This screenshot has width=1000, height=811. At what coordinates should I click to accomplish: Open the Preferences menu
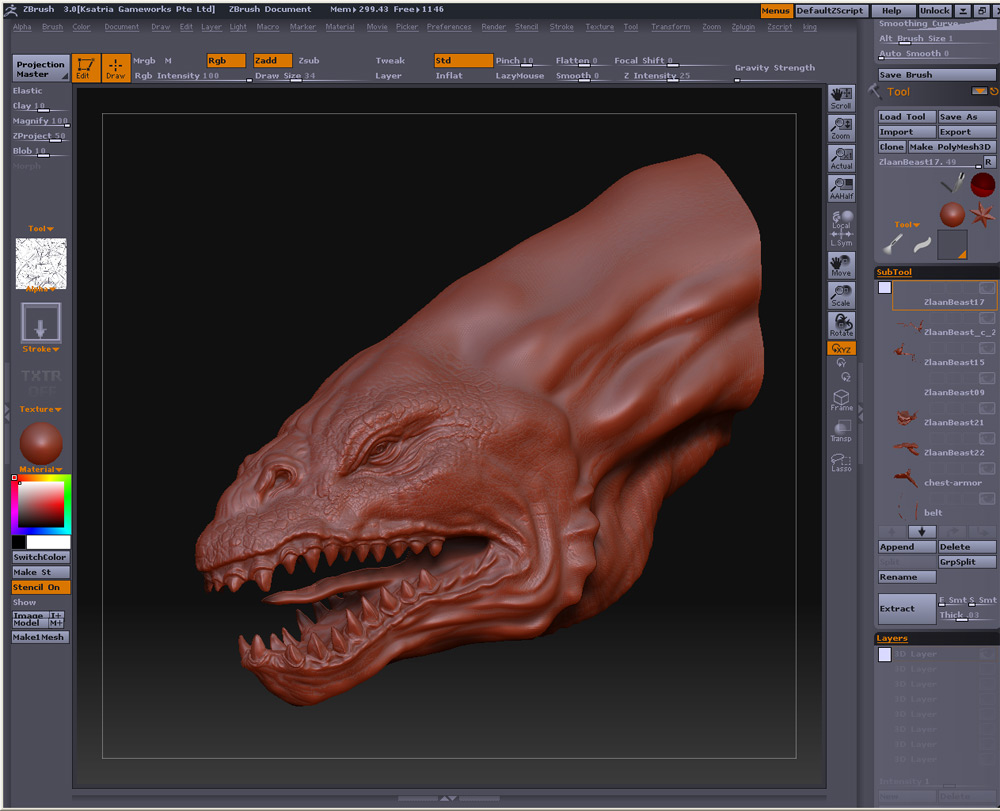pyautogui.click(x=449, y=27)
